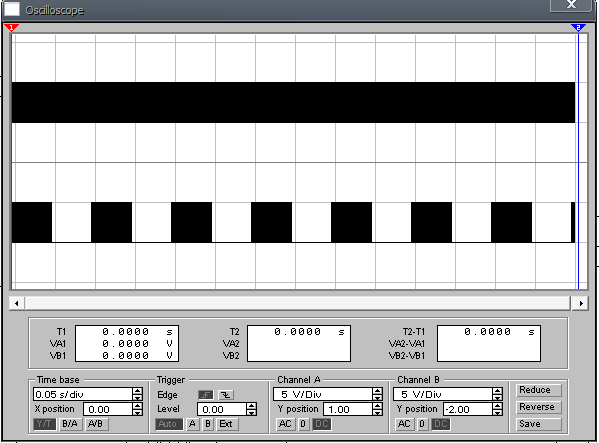Increase time base s/div value
The width and height of the screenshot is (599, 443).
(x=138, y=391)
